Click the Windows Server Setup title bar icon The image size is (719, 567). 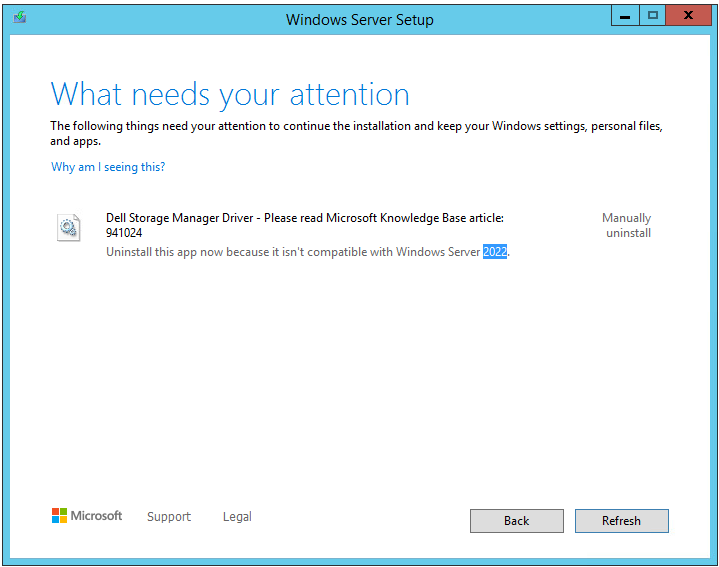[20, 18]
